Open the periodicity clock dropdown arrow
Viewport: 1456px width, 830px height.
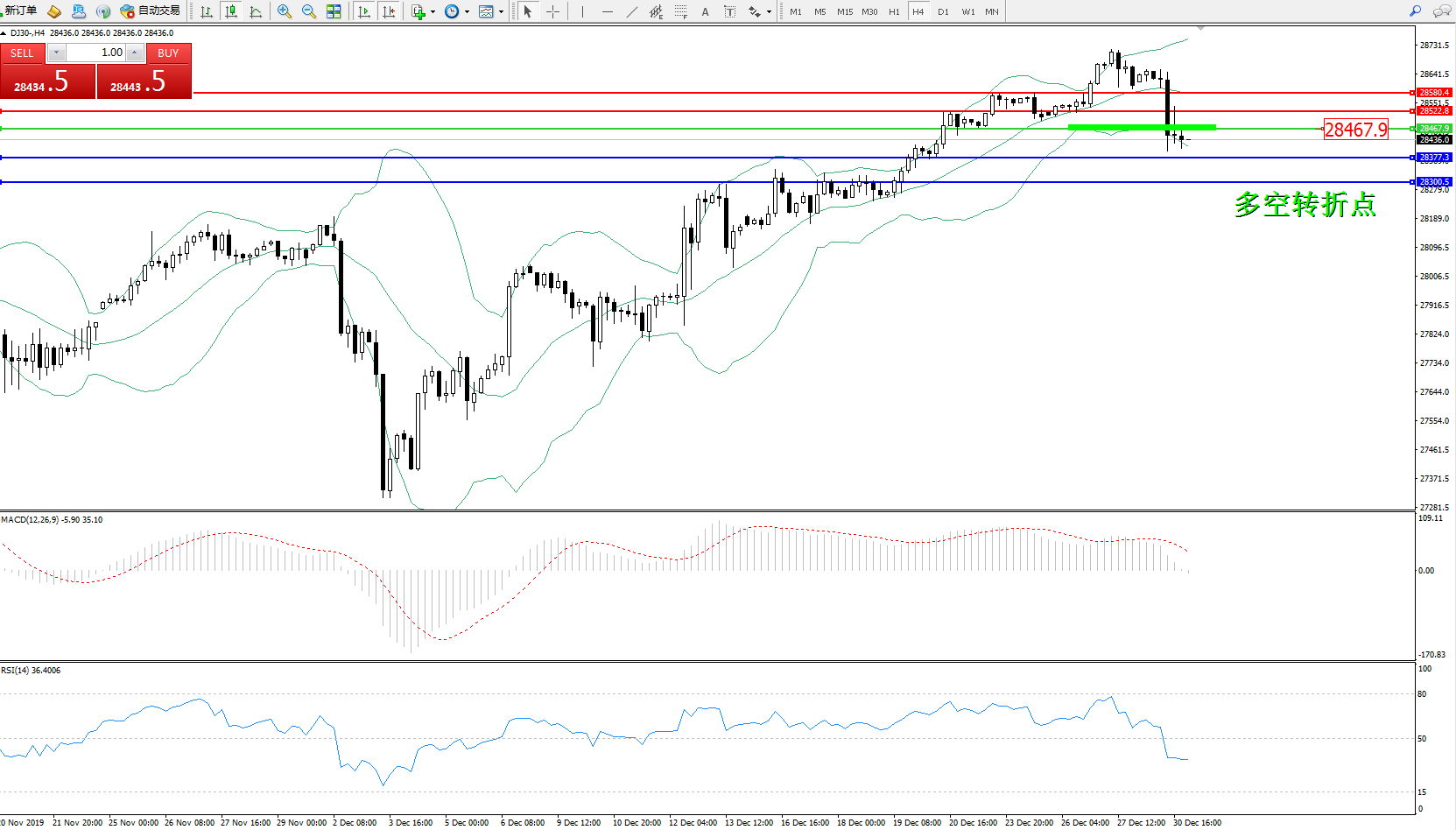point(467,12)
